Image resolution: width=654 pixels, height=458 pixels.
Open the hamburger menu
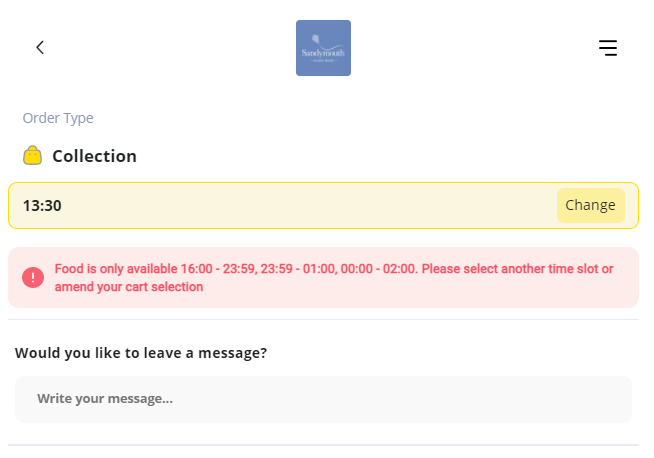(x=608, y=48)
